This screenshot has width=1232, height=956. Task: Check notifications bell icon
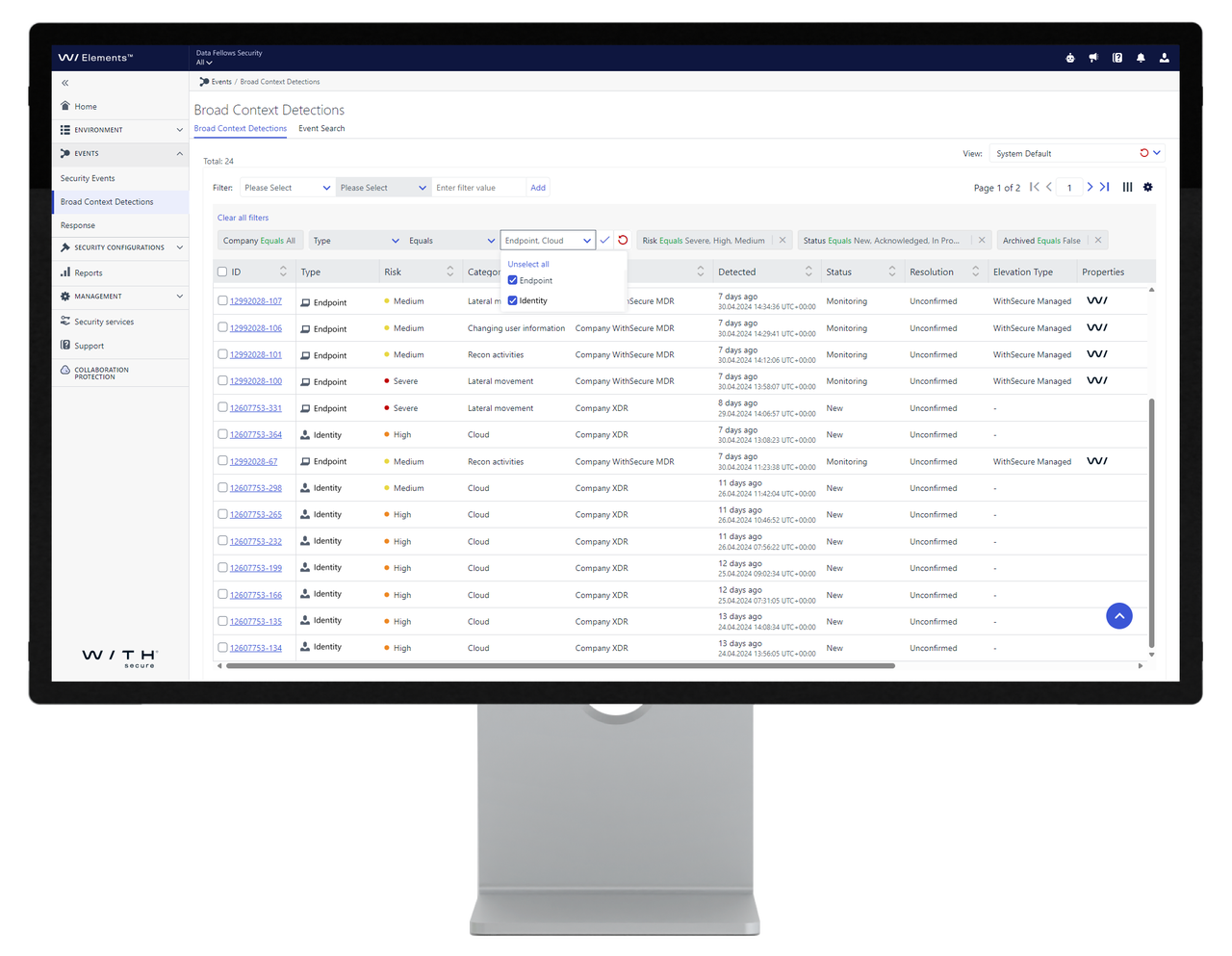tap(1141, 58)
